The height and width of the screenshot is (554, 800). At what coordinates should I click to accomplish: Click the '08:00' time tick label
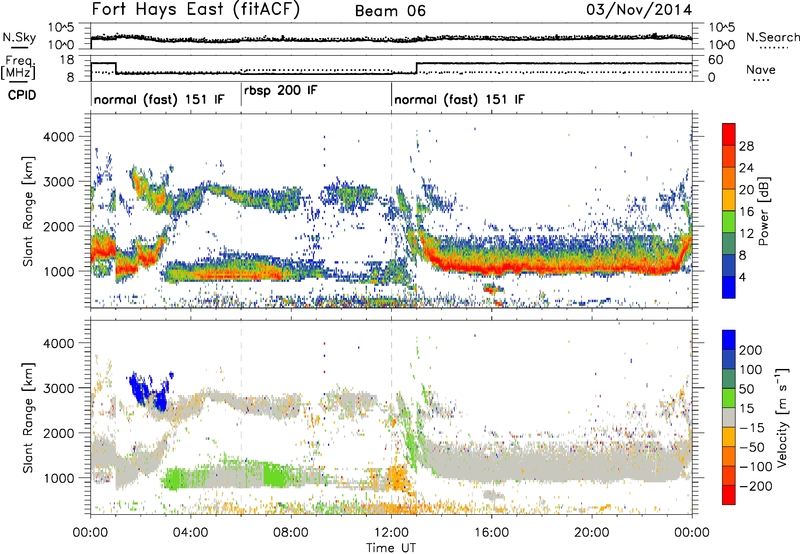(x=291, y=533)
